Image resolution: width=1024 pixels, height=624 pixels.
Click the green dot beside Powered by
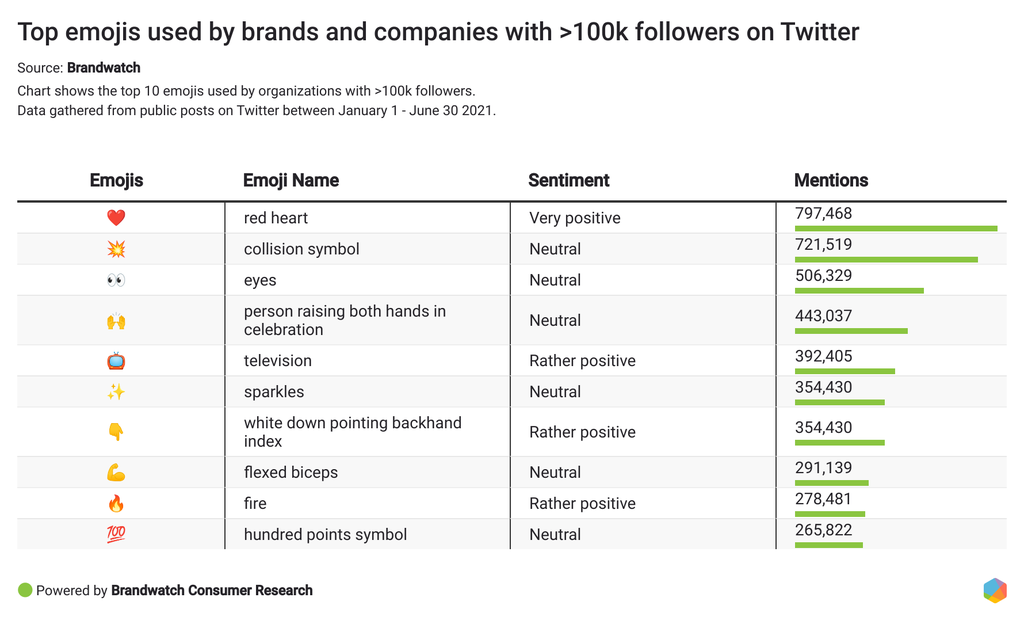(x=25, y=590)
